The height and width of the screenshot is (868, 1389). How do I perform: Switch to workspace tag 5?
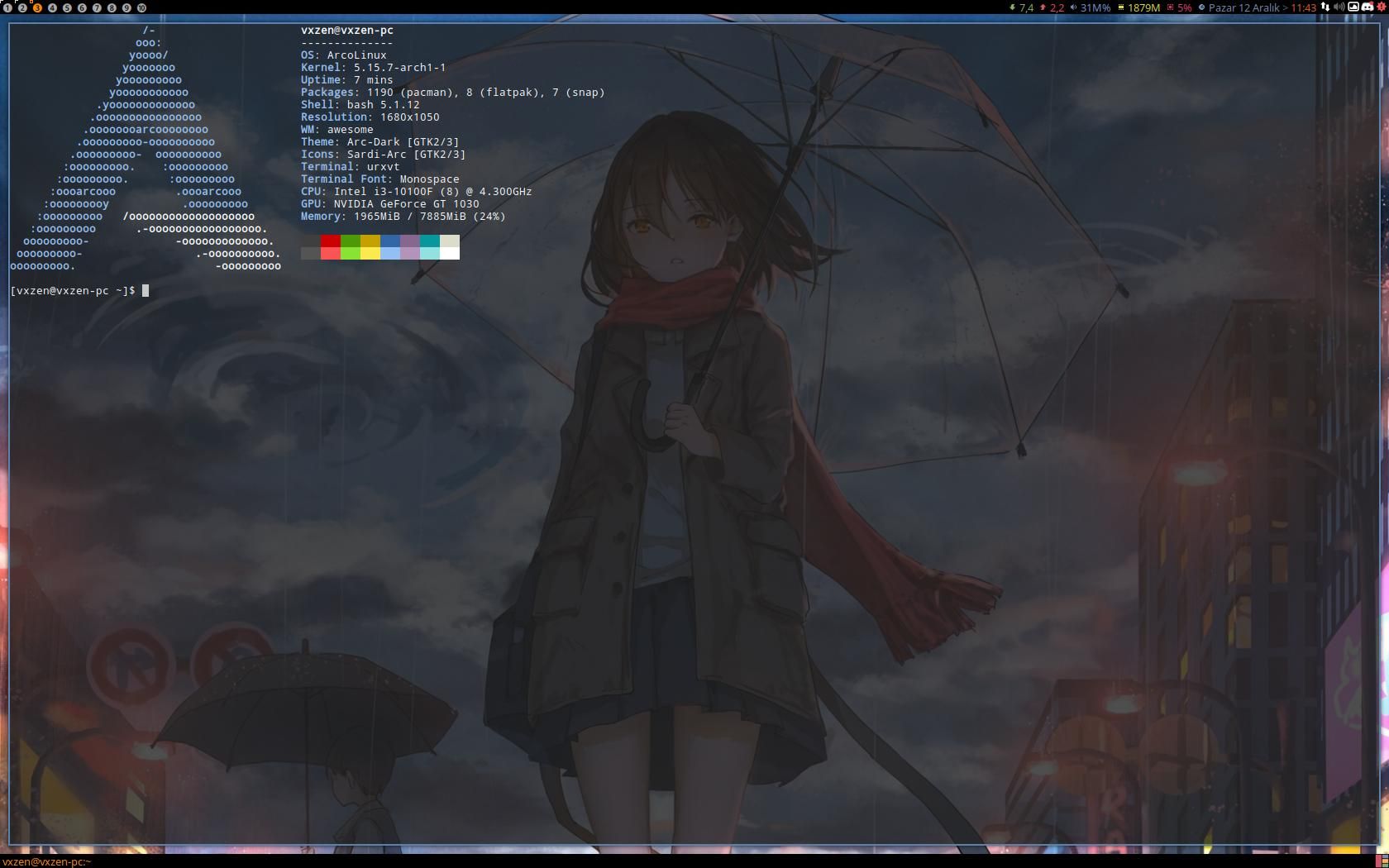point(67,7)
